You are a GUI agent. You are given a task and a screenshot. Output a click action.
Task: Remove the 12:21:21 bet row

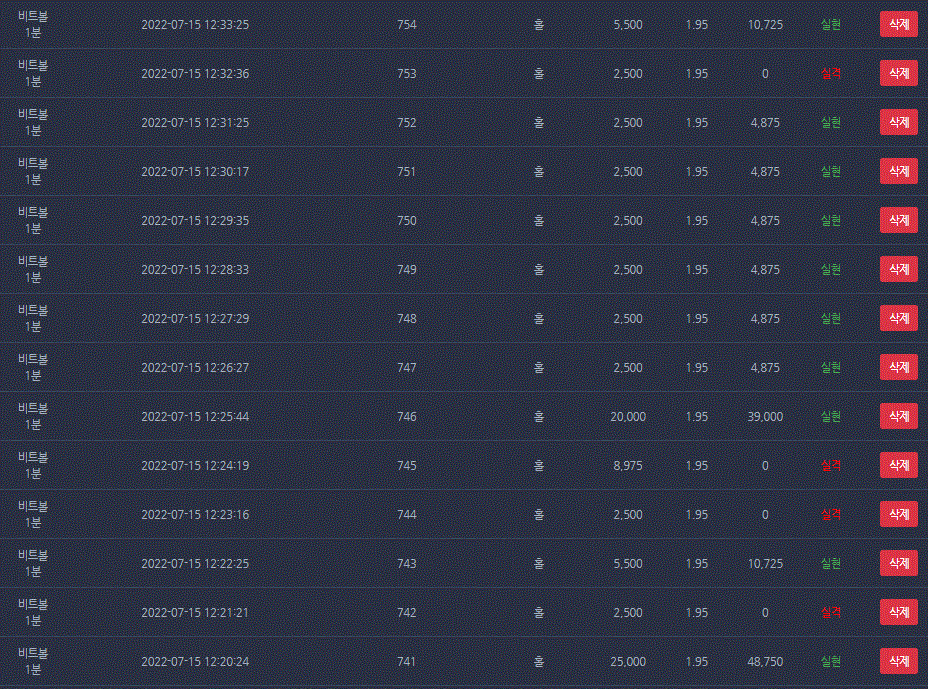[898, 613]
